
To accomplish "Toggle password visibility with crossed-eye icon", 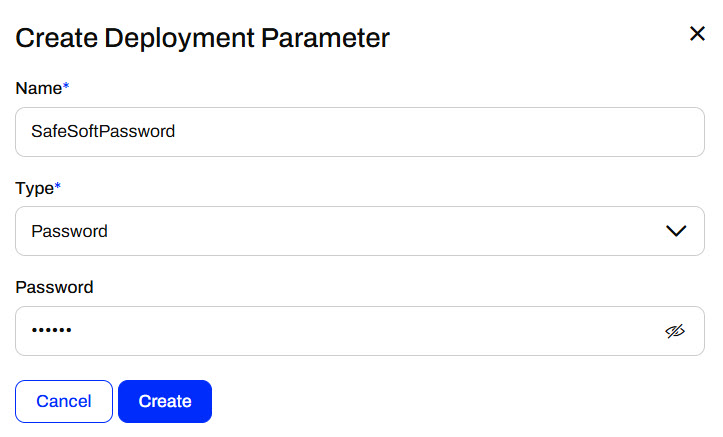I will click(x=675, y=331).
